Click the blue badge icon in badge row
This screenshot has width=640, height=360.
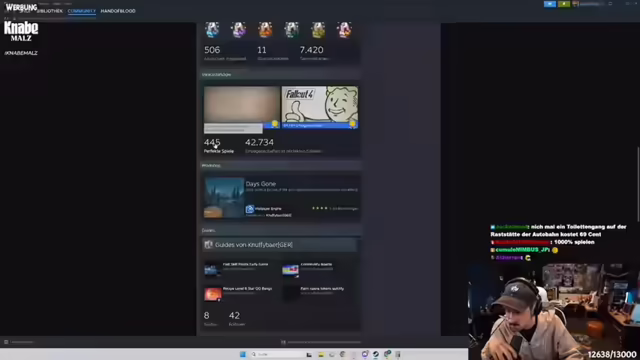[212, 30]
